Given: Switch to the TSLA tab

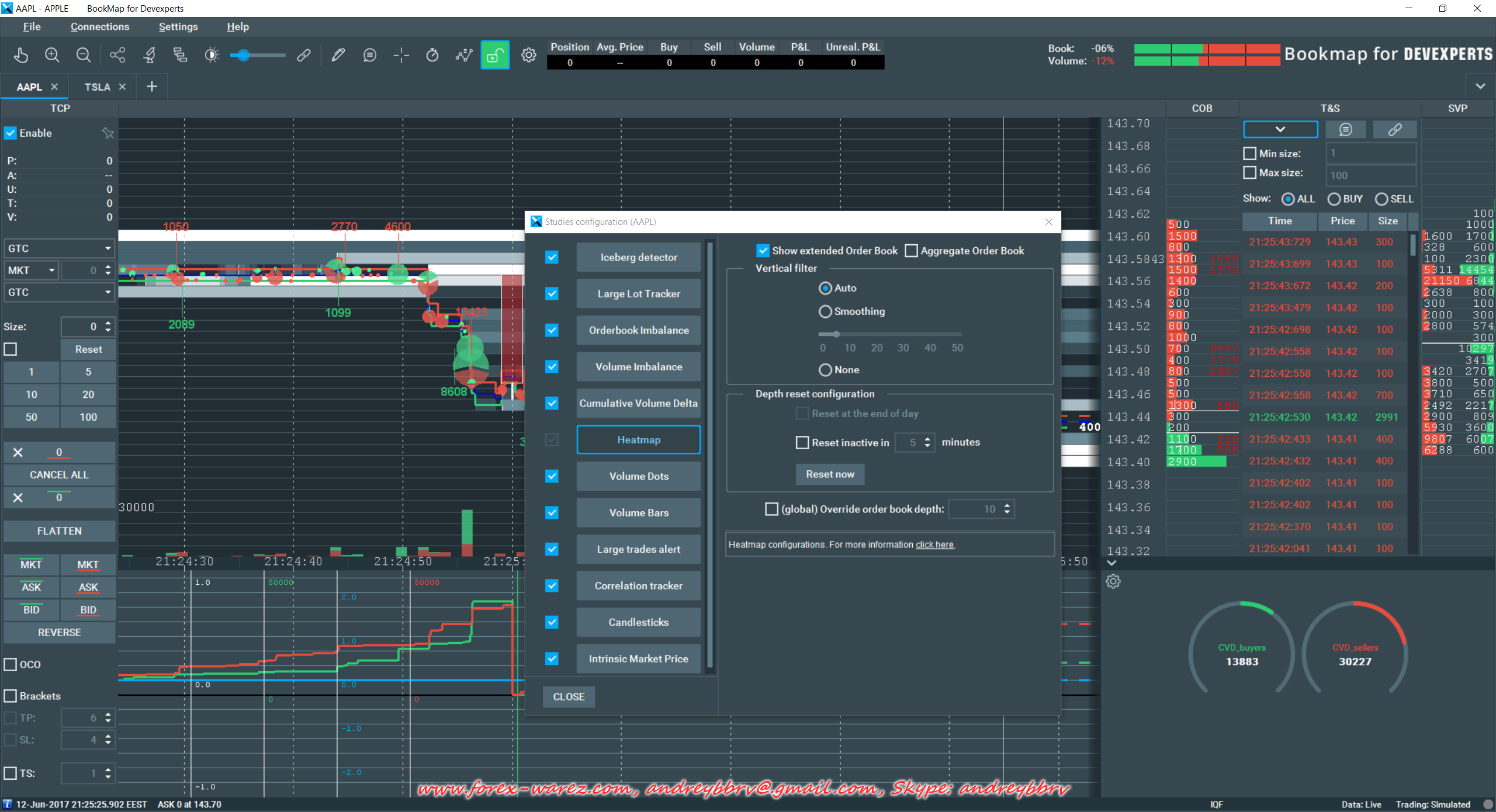Looking at the screenshot, I should (97, 87).
